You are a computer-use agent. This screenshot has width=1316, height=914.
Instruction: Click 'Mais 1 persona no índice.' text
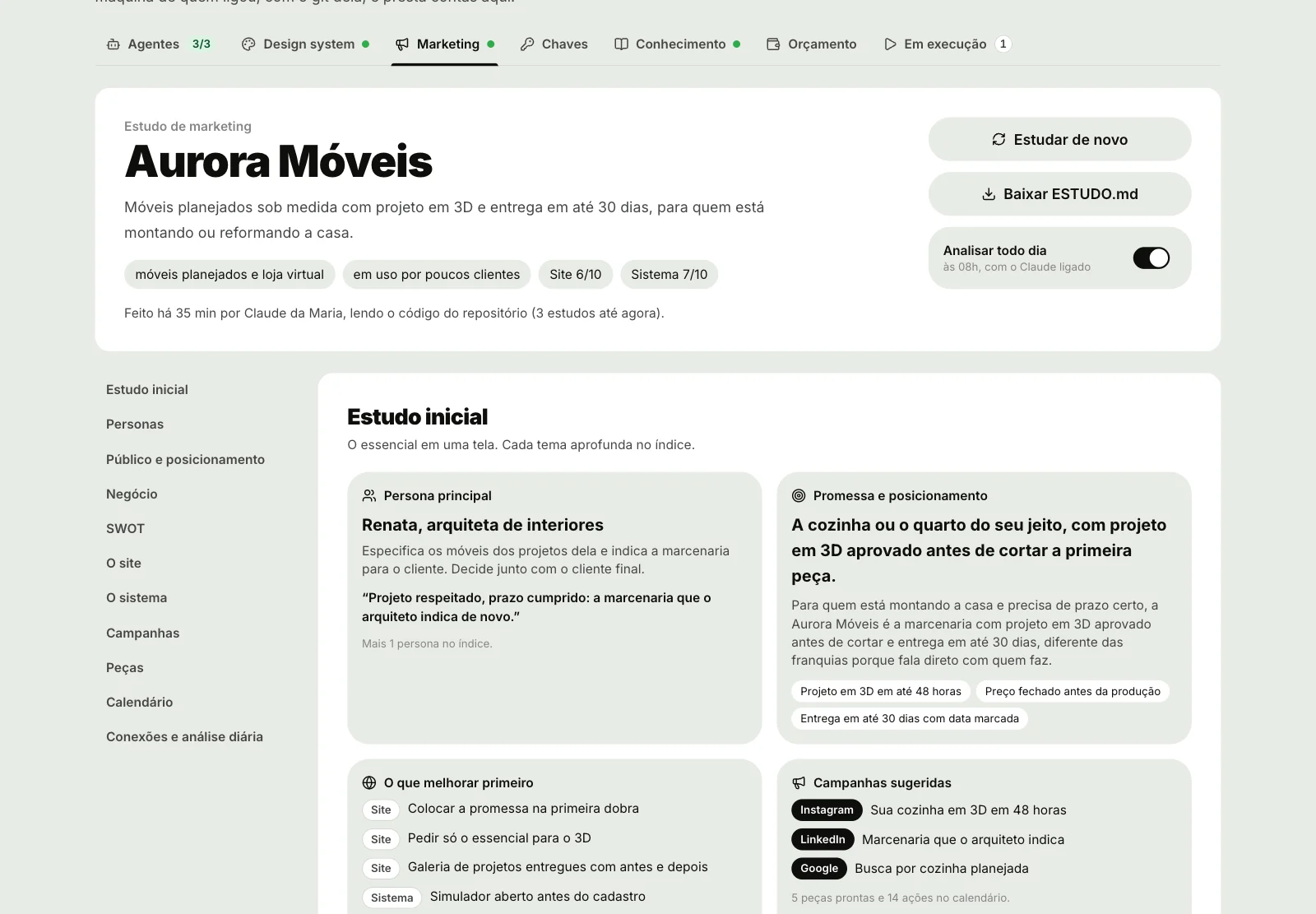point(427,643)
